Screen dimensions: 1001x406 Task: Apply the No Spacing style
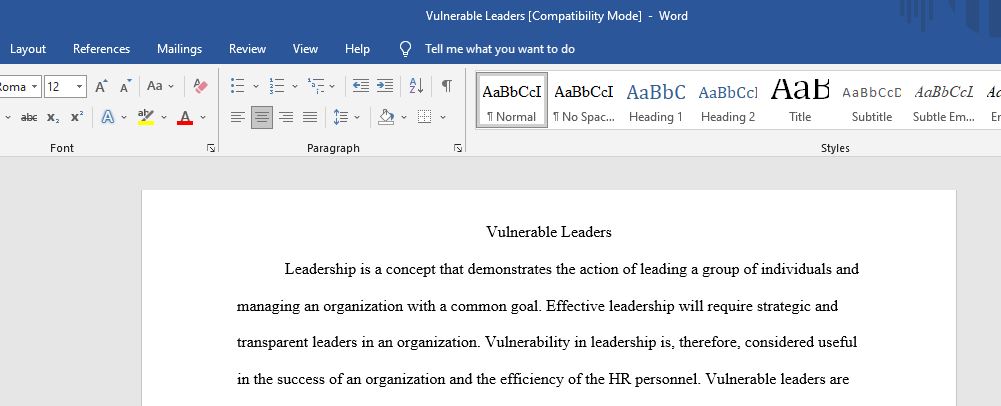click(x=583, y=100)
